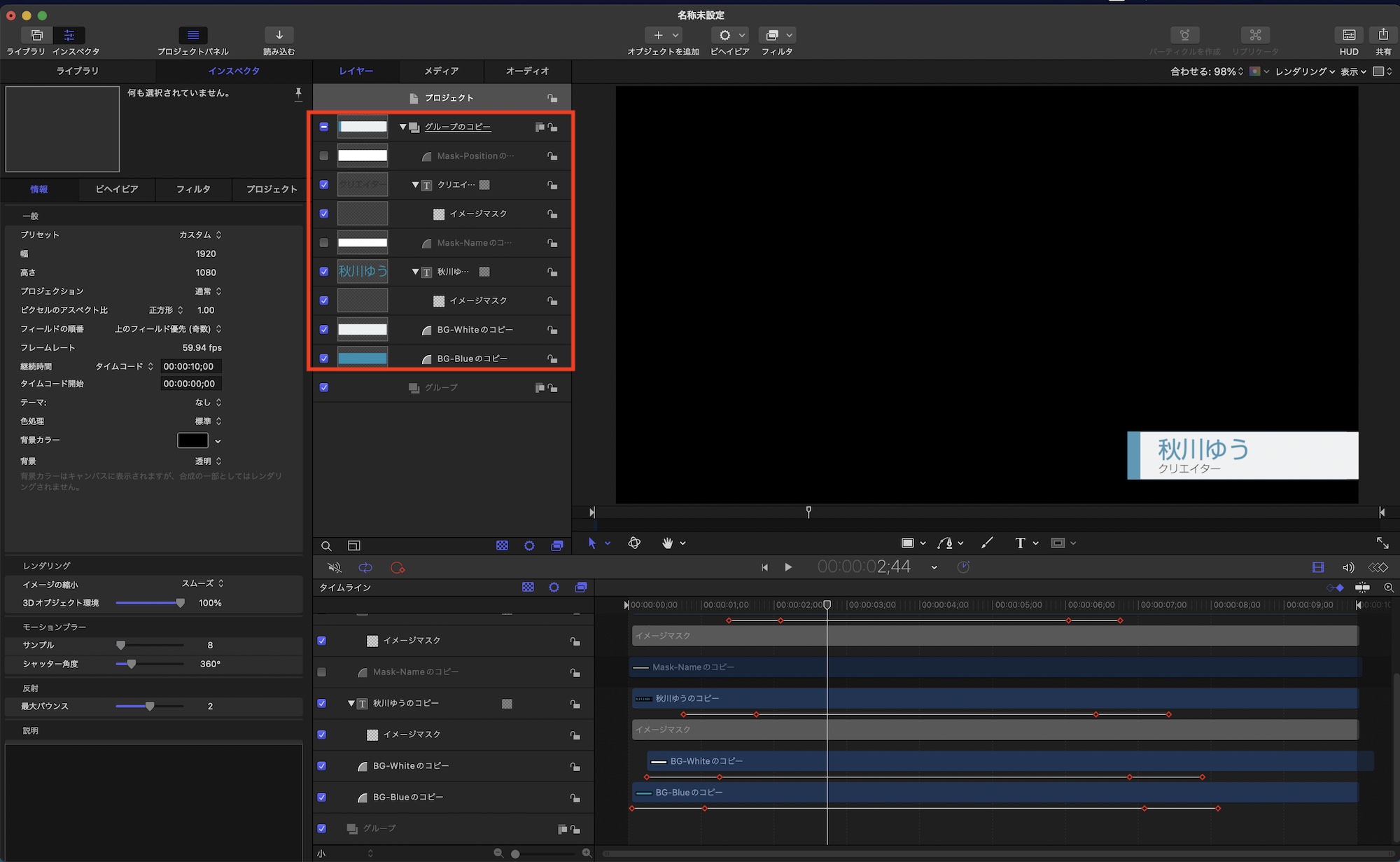Collapse the グループのコピー disclosure triangle
The width and height of the screenshot is (1400, 862).
point(403,127)
